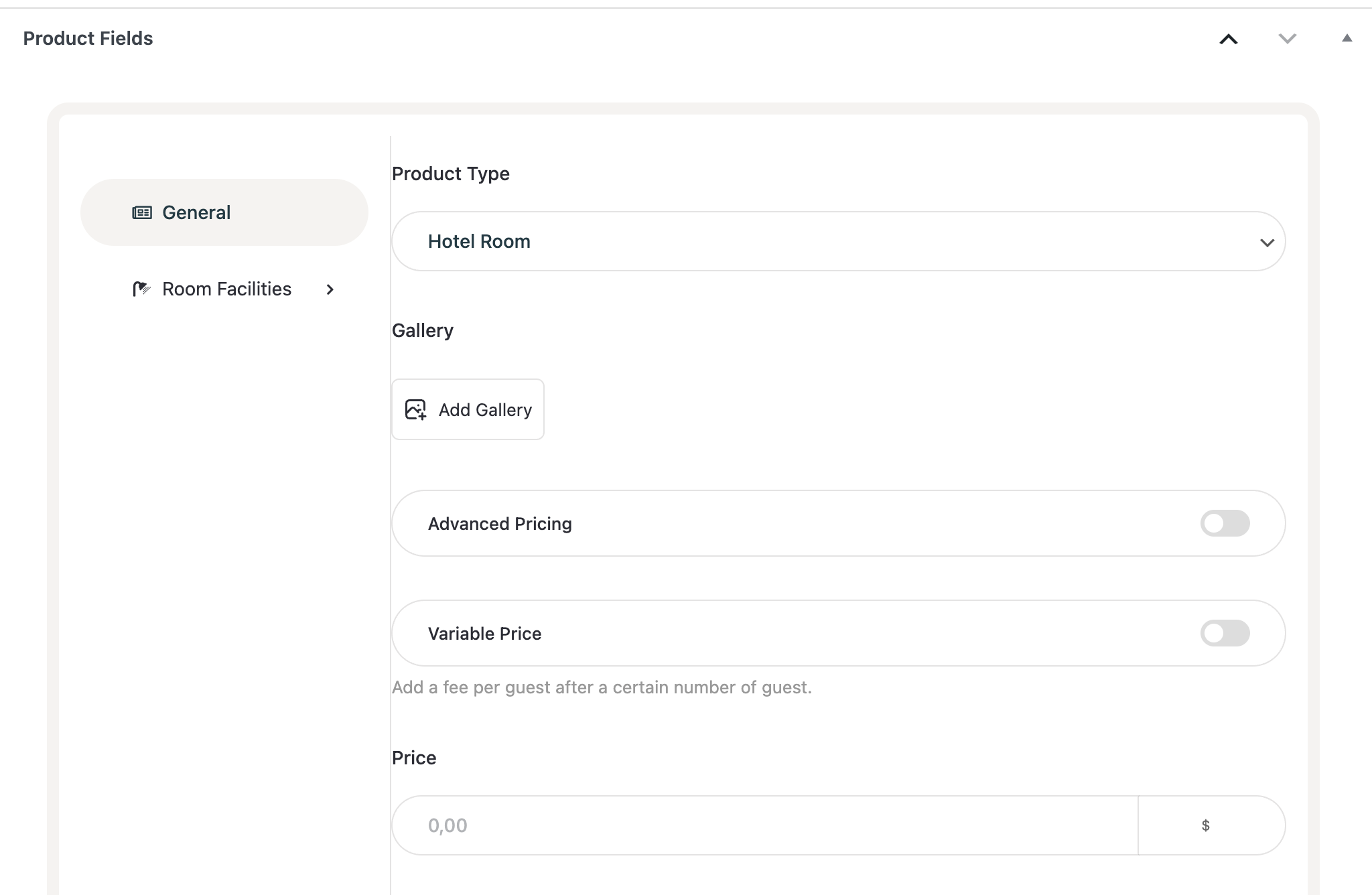Move Product Fields panel down
The height and width of the screenshot is (895, 1372).
[1287, 39]
